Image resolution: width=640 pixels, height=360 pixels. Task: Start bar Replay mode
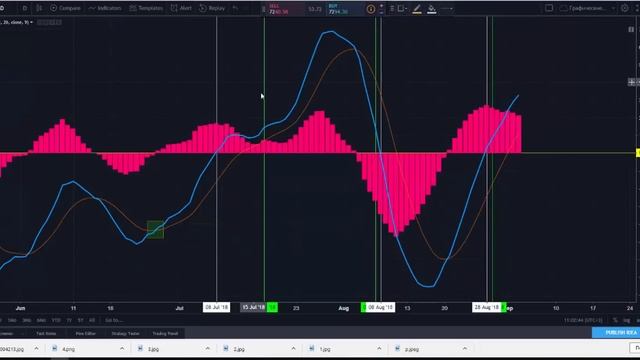tap(212, 8)
